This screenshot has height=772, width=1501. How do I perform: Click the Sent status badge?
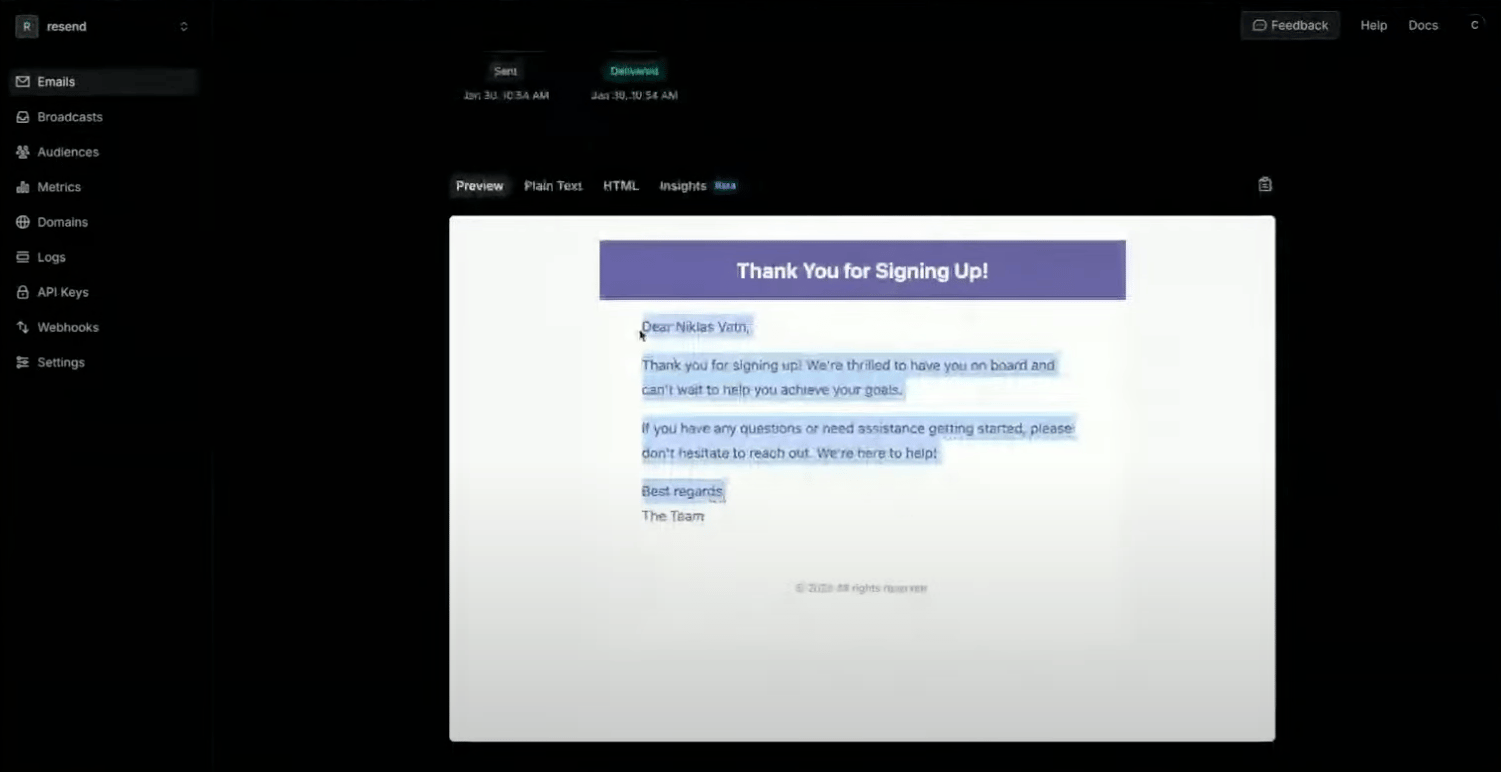(506, 71)
